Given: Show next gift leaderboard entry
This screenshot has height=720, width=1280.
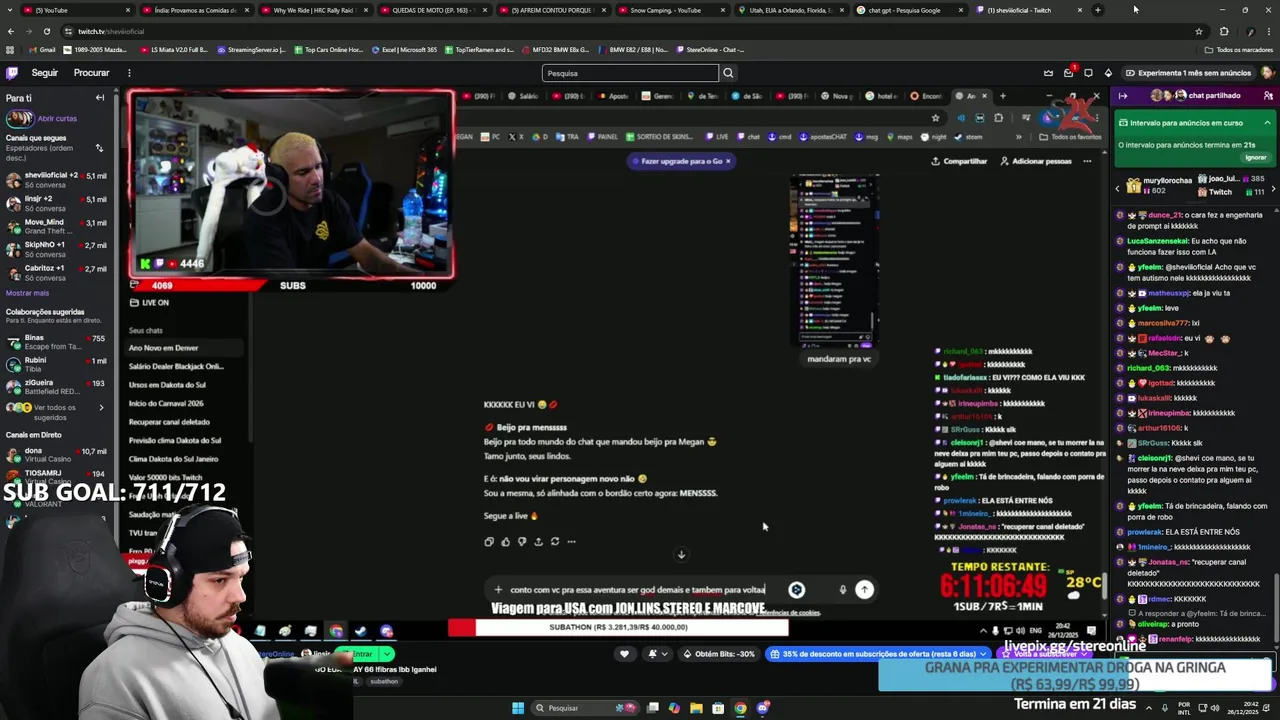Looking at the screenshot, I should [1273, 187].
